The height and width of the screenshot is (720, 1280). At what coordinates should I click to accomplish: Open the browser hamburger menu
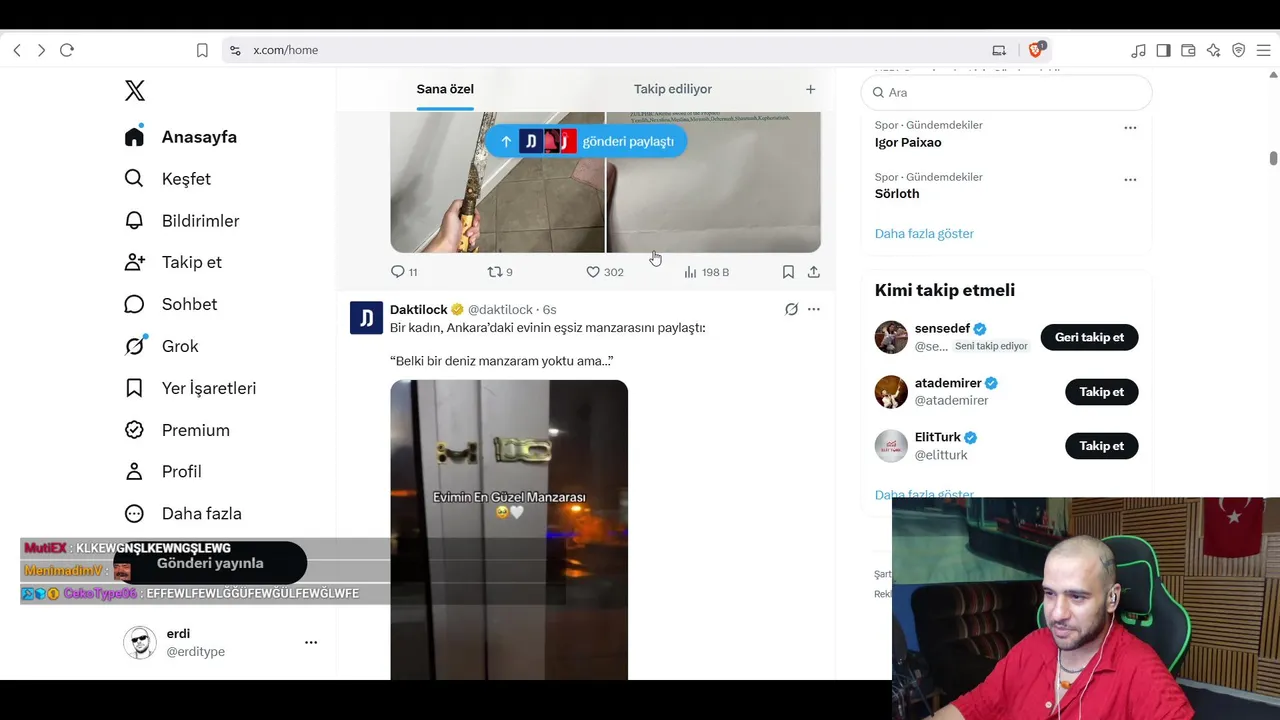(x=1264, y=50)
